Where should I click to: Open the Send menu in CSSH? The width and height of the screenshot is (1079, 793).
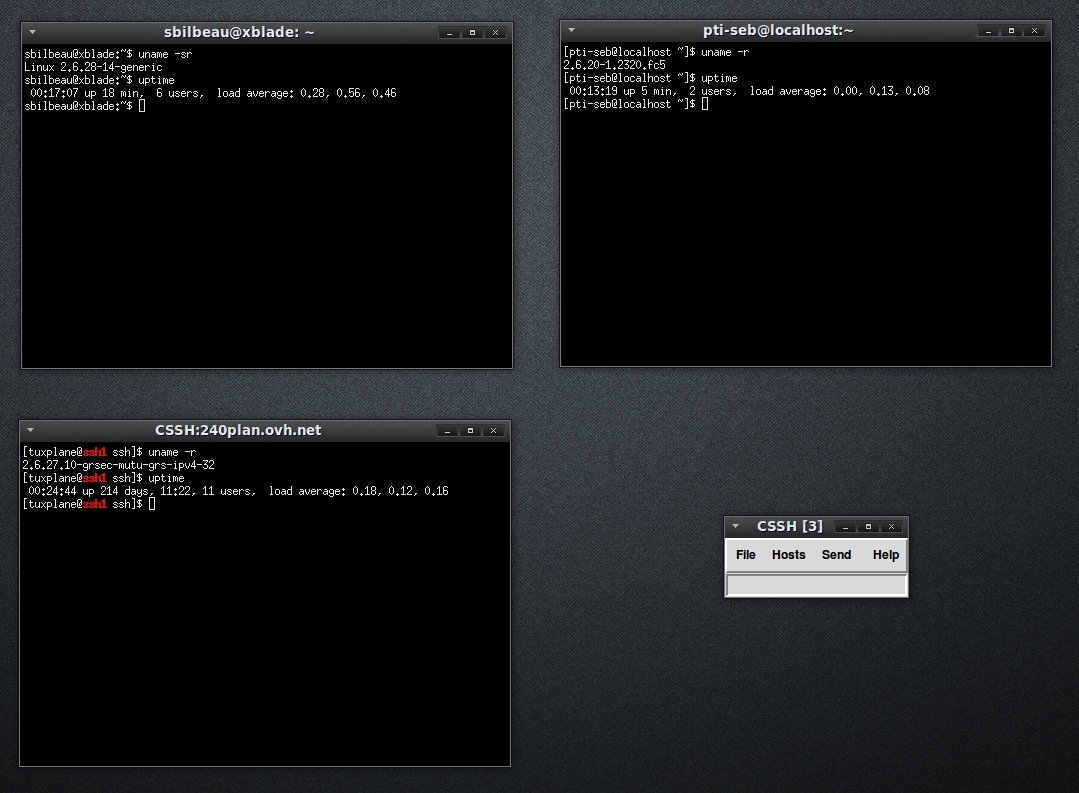[x=836, y=555]
